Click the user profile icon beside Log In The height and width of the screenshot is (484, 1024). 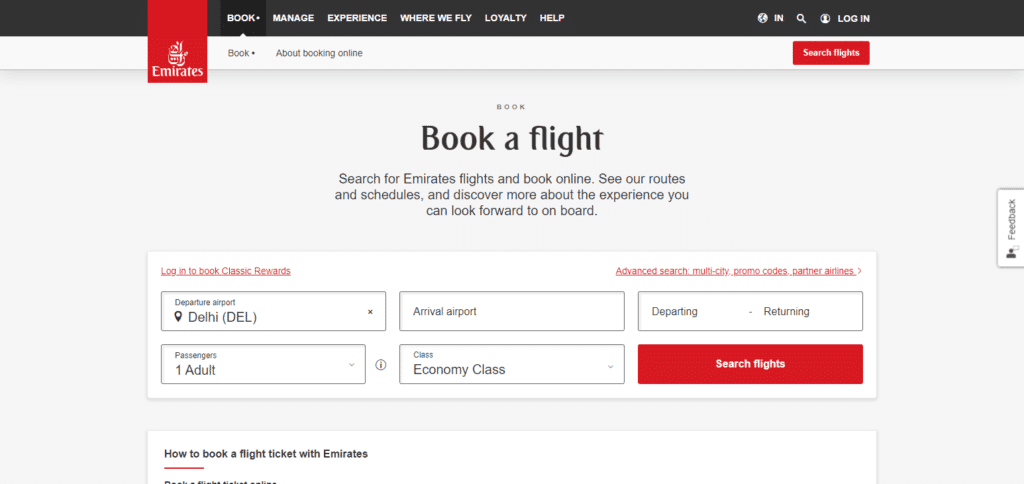(825, 18)
